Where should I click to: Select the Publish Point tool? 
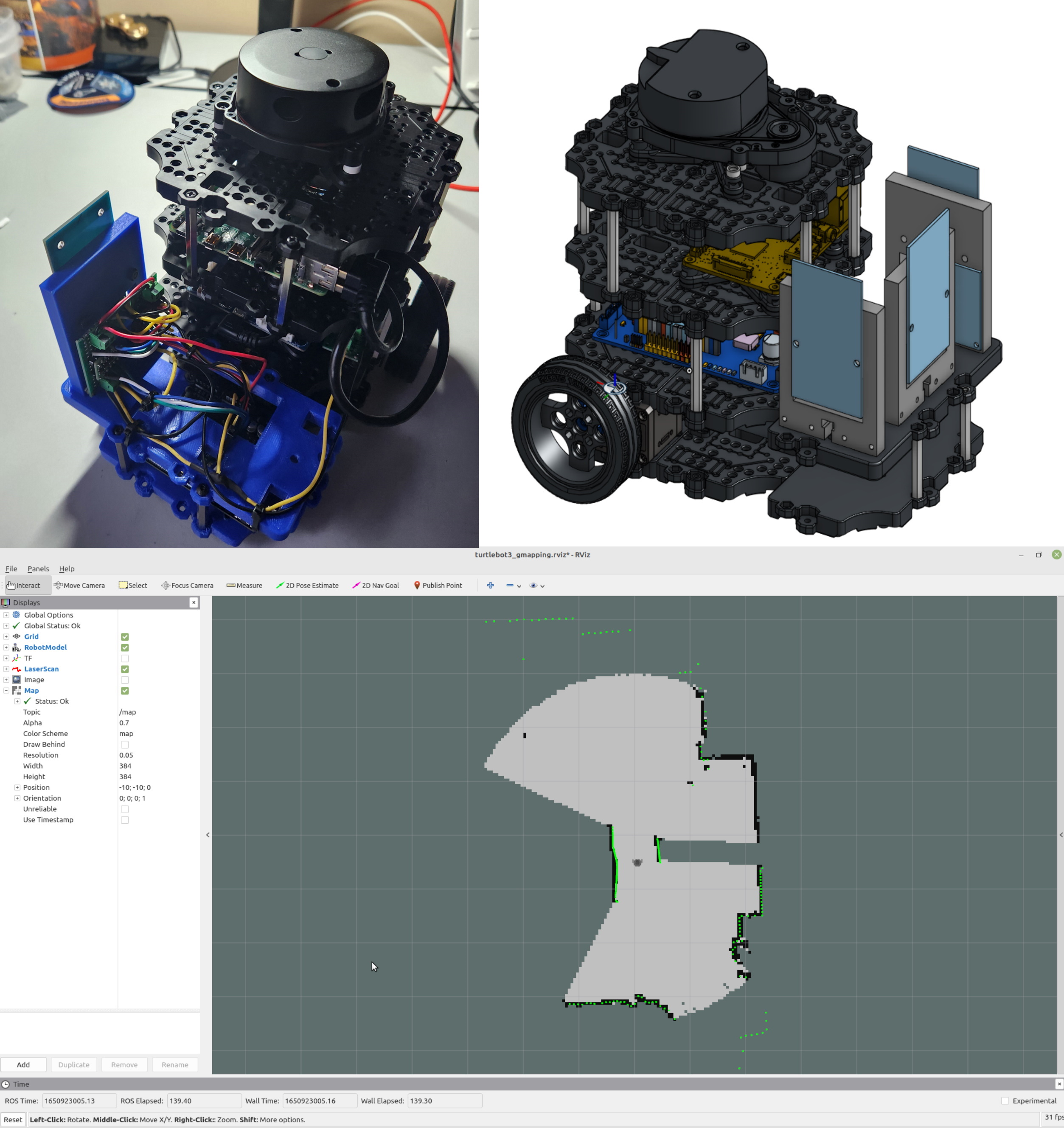click(x=438, y=586)
